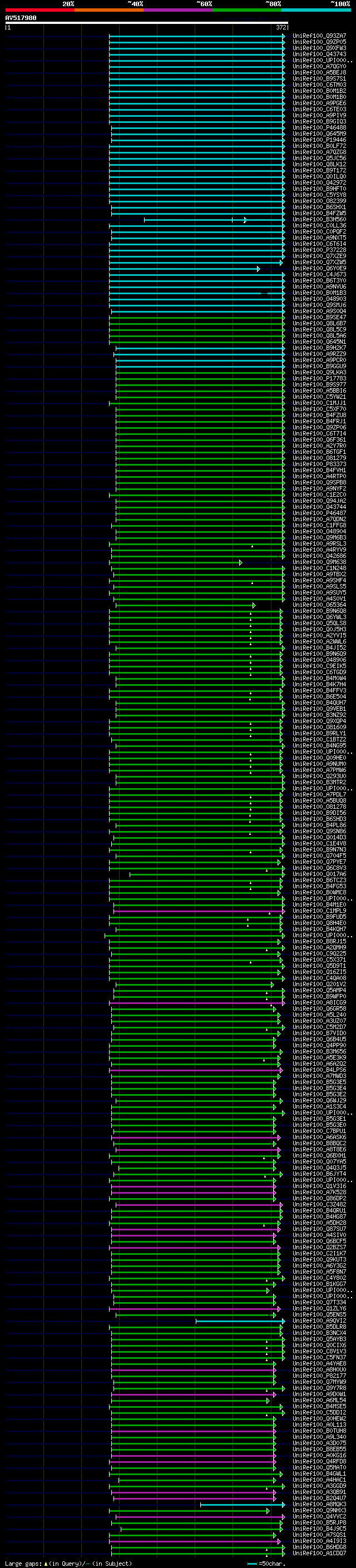Open hit UniRef100_Q43743
356x1568 pixels.
(x=319, y=54)
